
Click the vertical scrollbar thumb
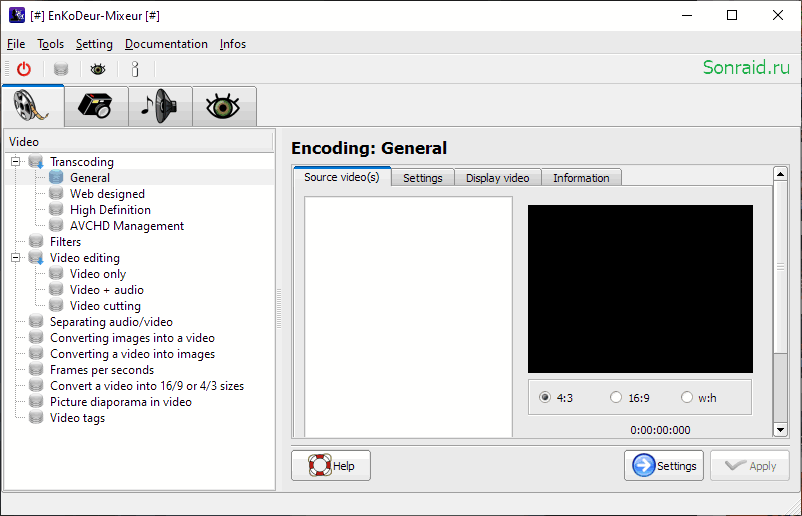coord(780,266)
